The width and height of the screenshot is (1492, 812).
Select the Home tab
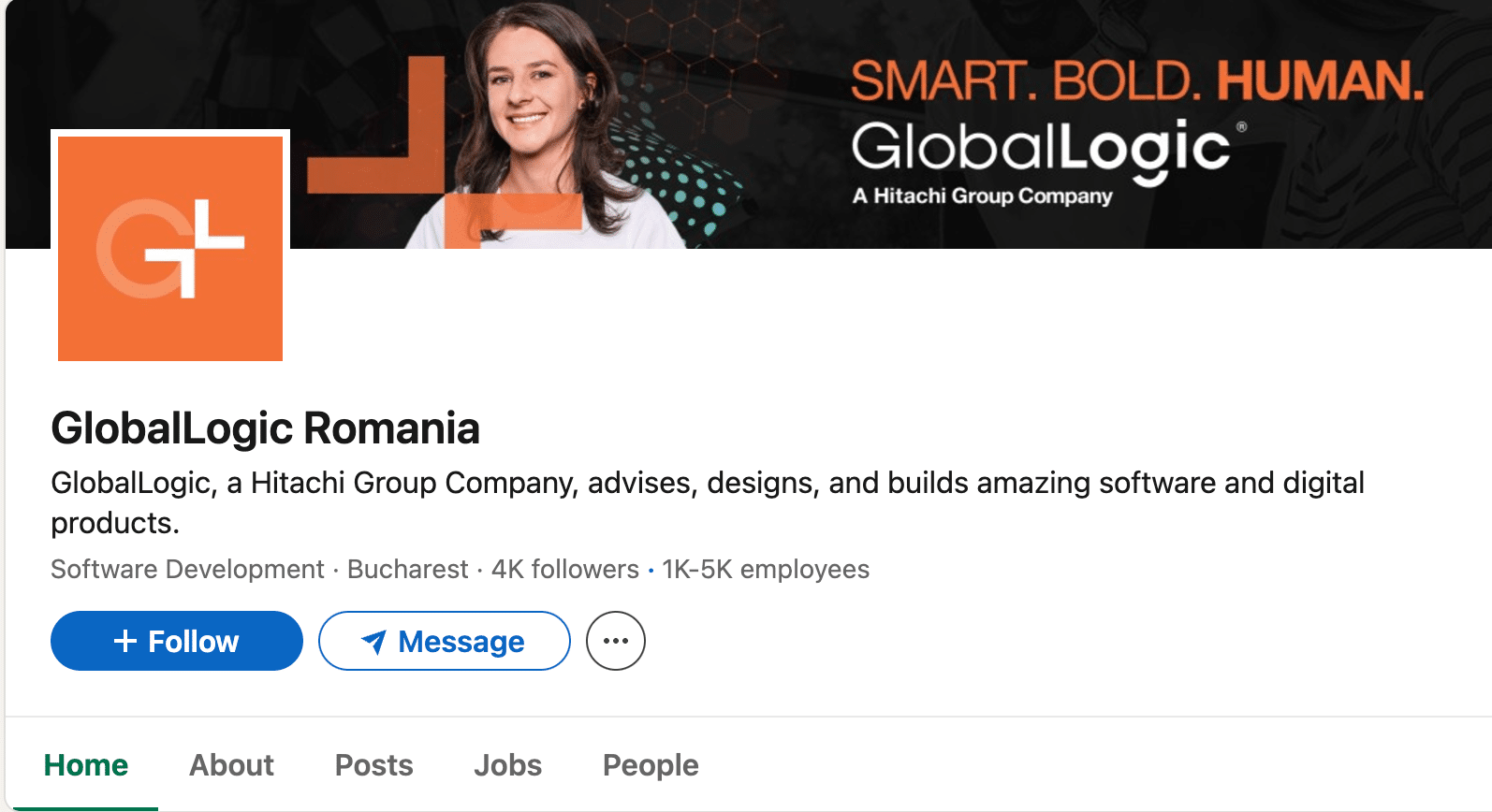(x=85, y=764)
